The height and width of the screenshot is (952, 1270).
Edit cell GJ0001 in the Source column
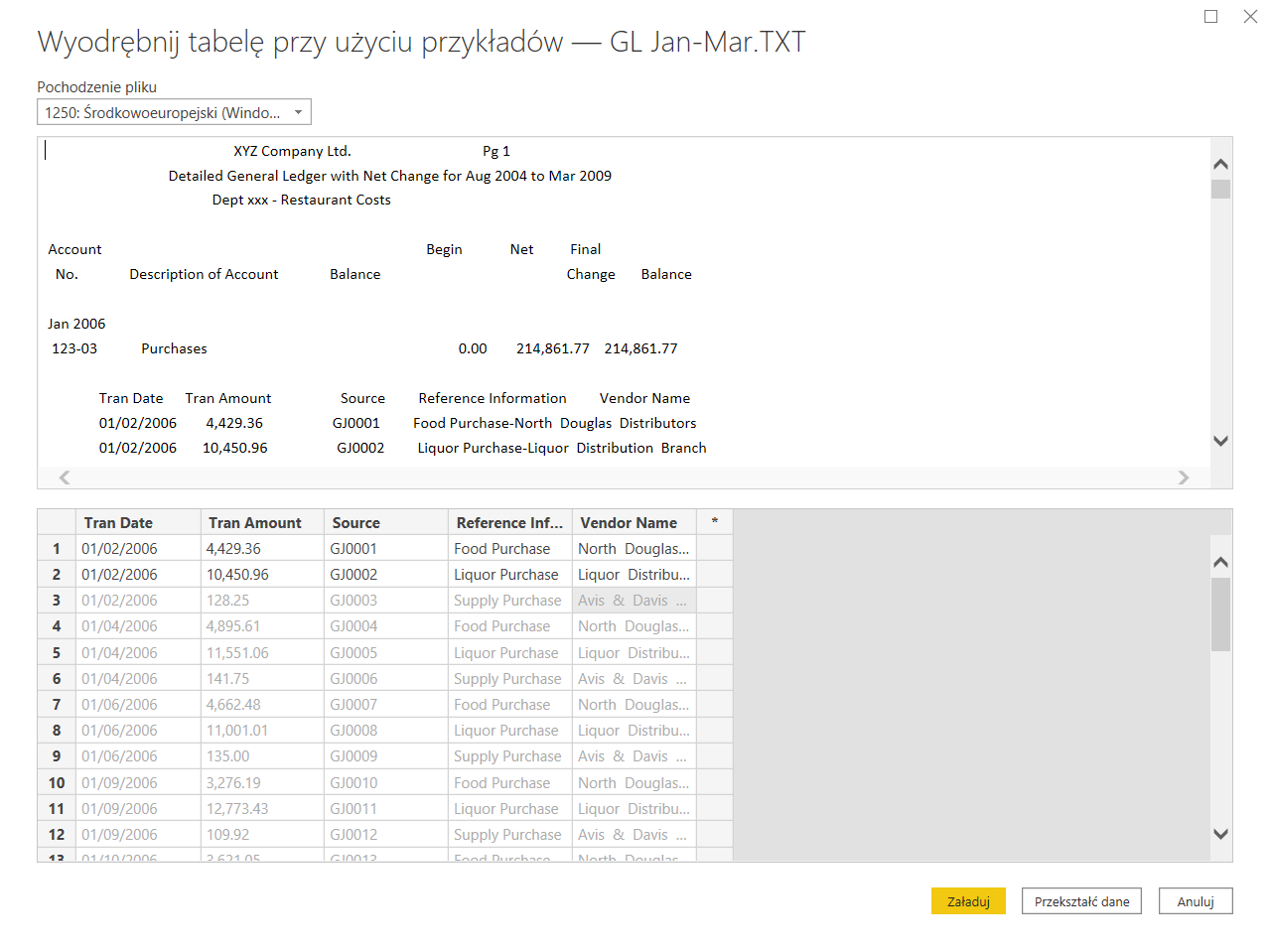click(x=385, y=549)
